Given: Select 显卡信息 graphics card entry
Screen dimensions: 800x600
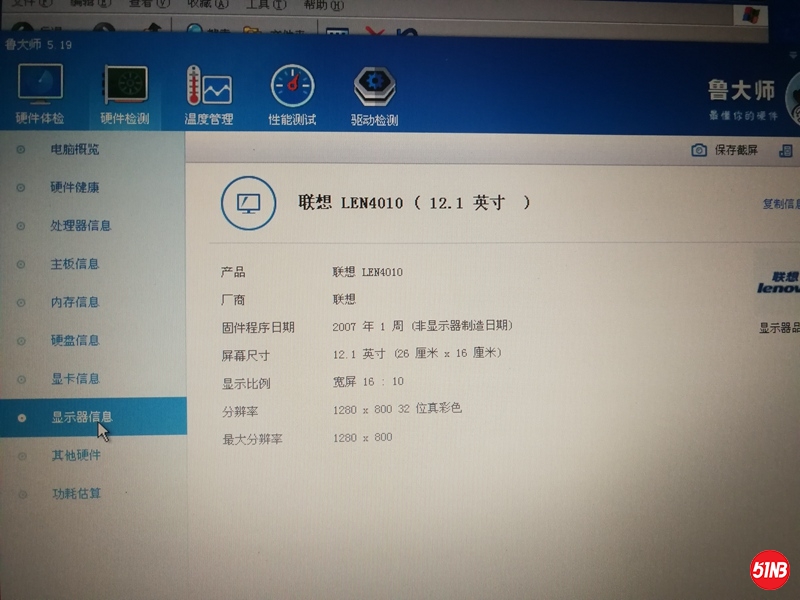Looking at the screenshot, I should (x=75, y=379).
